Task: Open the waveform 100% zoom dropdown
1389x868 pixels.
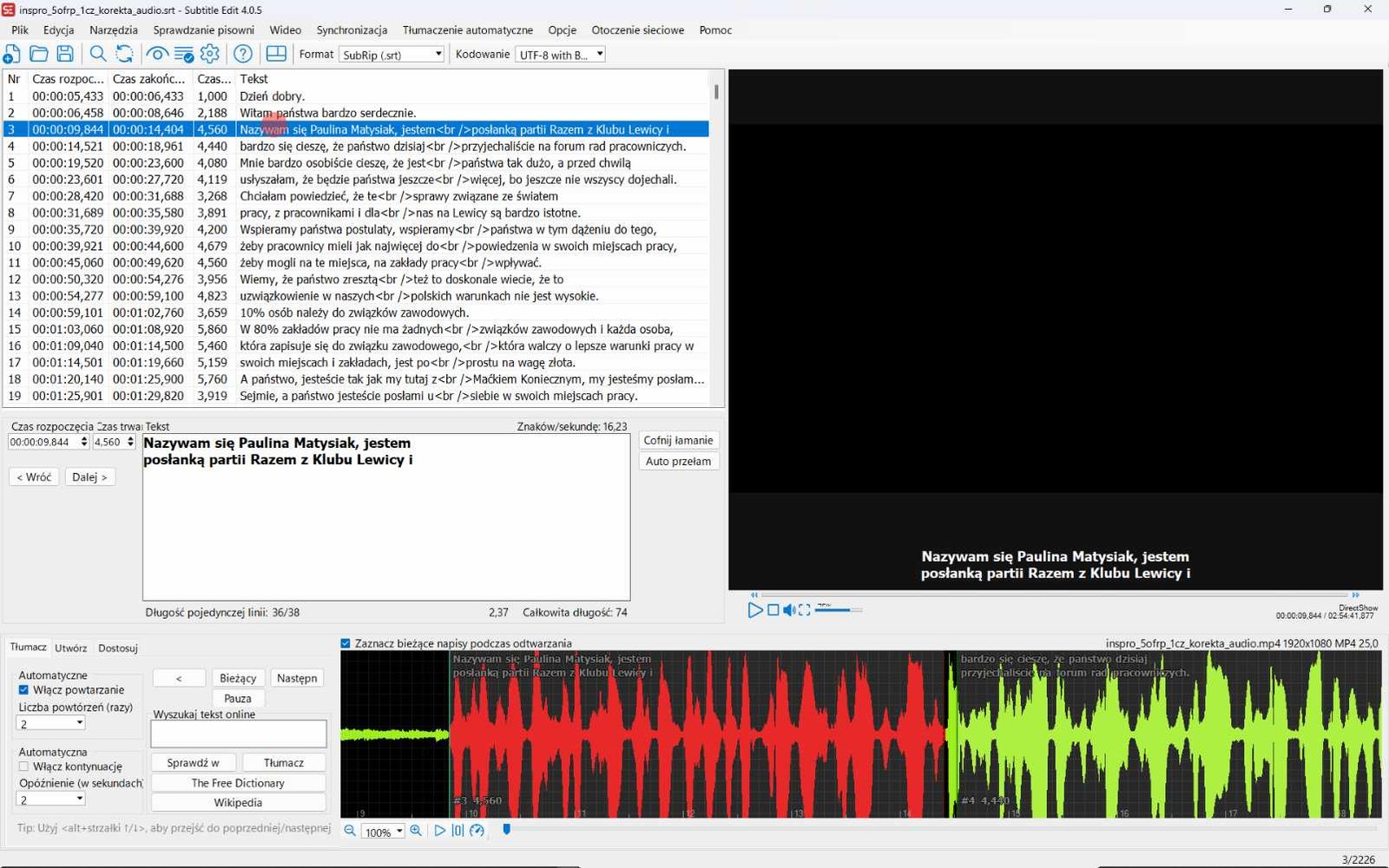Action: tap(383, 832)
